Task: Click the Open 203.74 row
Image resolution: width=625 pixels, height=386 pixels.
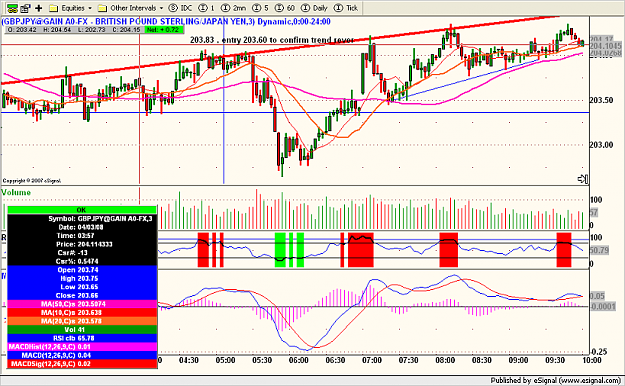Action: click(x=82, y=270)
